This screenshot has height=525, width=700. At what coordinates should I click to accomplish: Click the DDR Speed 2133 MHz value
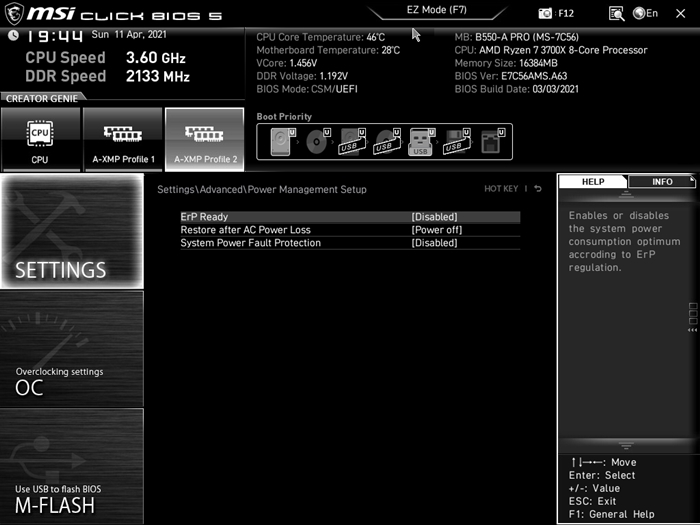[x=158, y=76]
